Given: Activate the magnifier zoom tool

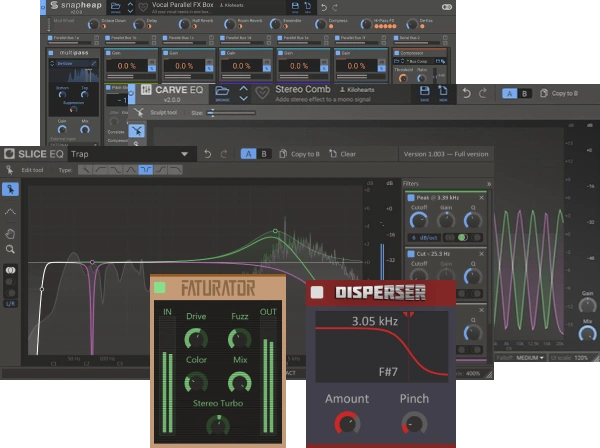Looking at the screenshot, I should tap(10, 249).
